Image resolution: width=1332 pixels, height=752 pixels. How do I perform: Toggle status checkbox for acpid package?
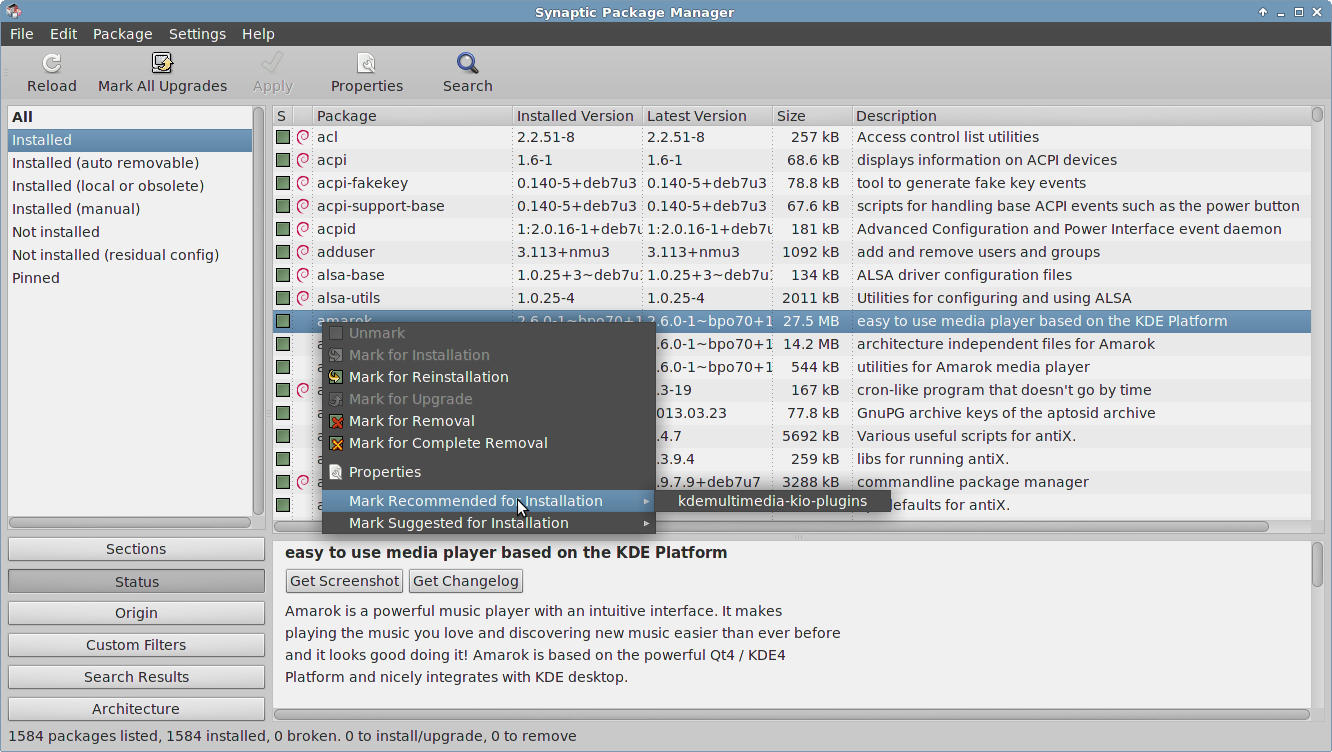point(283,229)
